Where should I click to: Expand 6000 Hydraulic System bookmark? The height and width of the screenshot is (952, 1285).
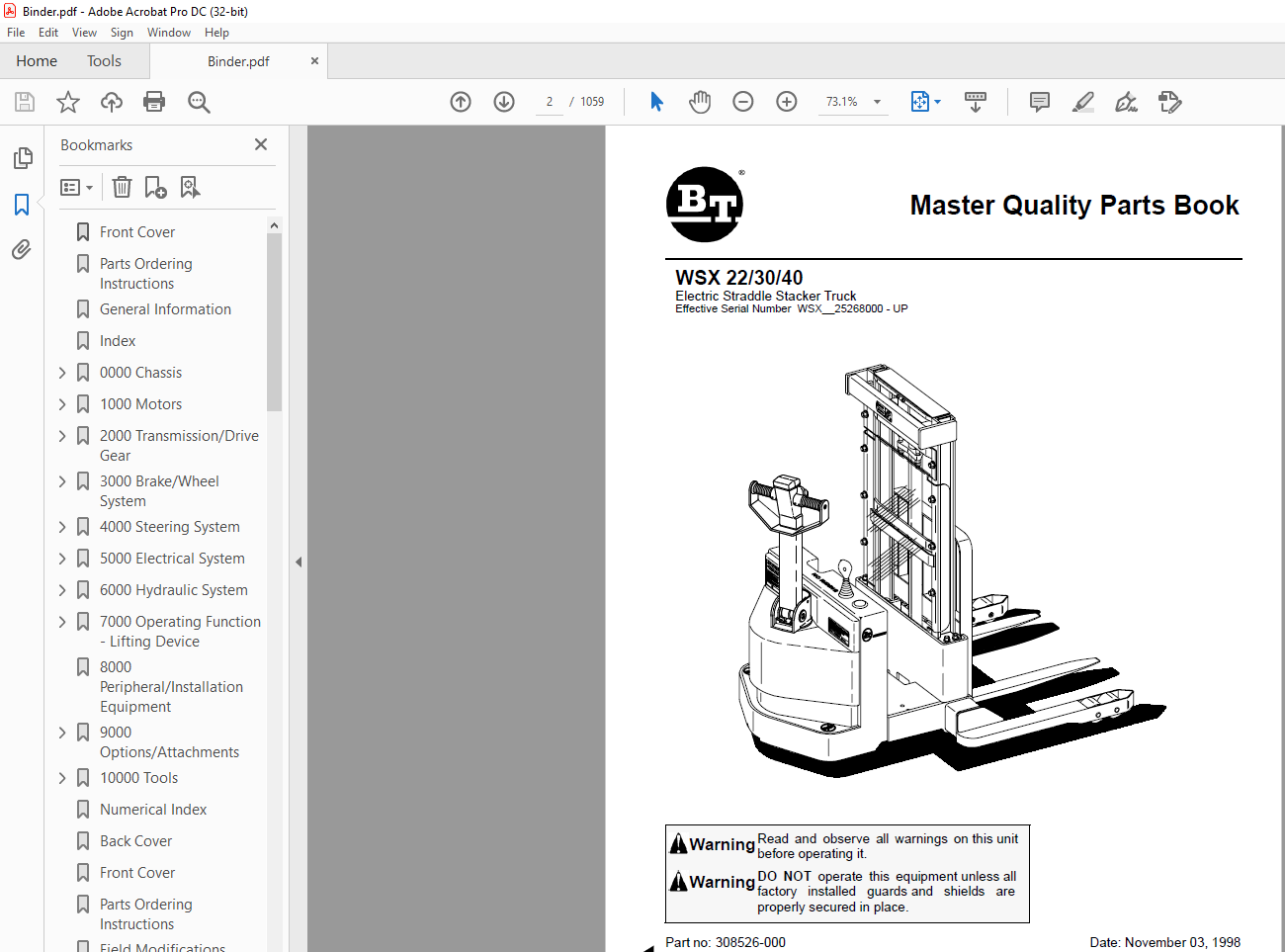coord(62,590)
